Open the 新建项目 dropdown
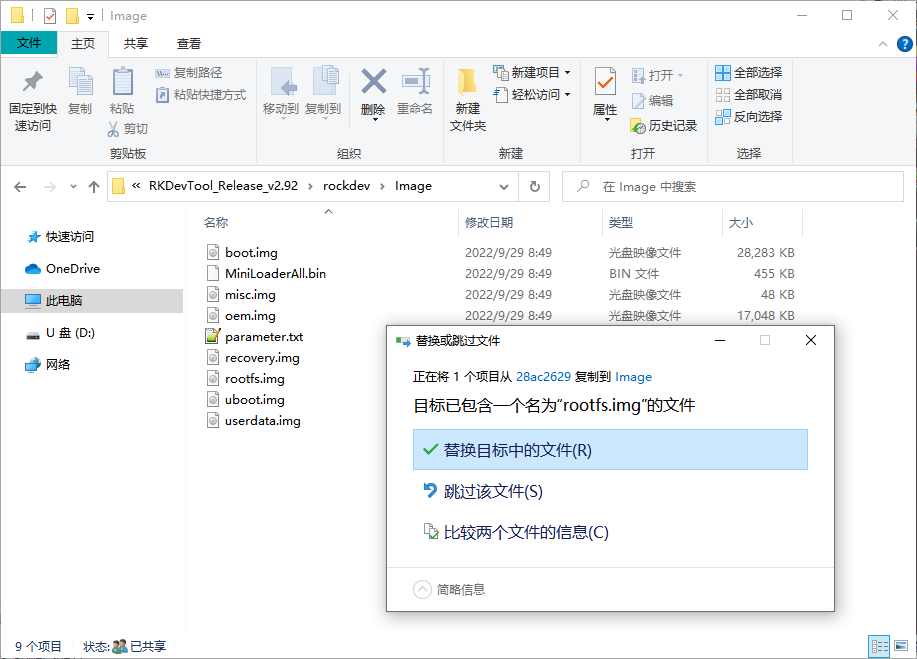The width and height of the screenshot is (917, 659). [567, 73]
